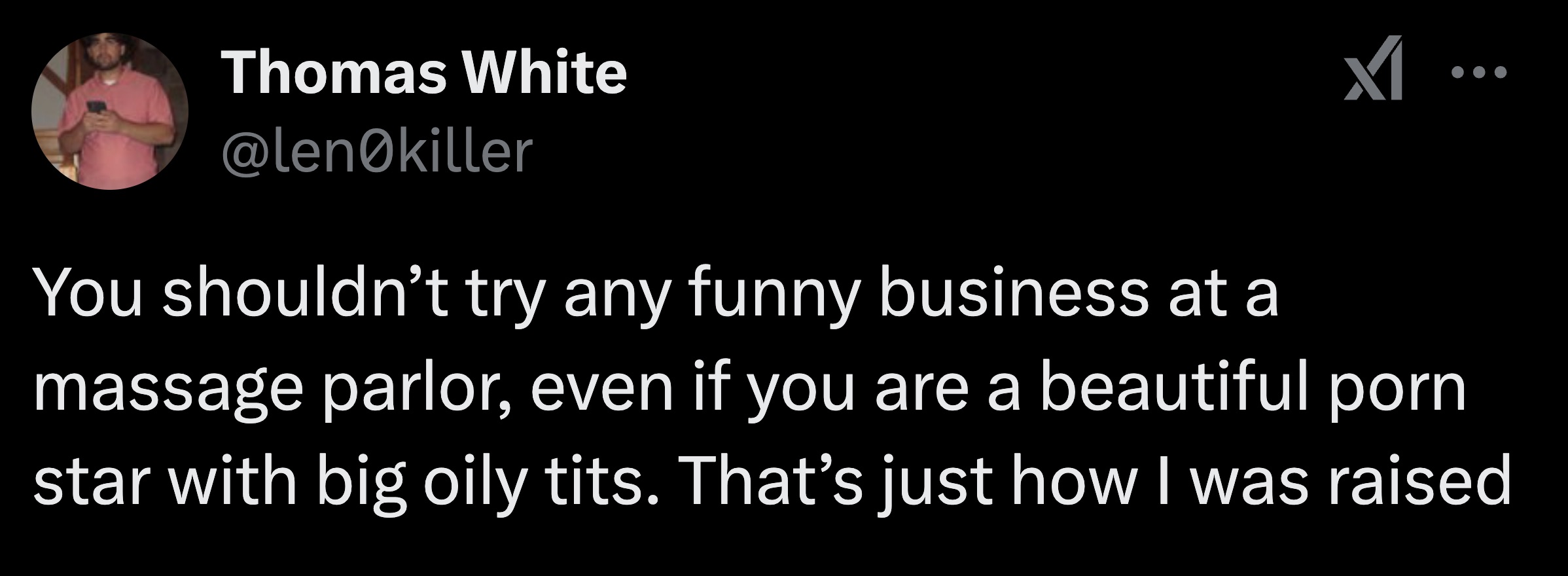Open the avatar thumbnail of Thomas White
Screen dimensions: 1568x576
[x=108, y=111]
